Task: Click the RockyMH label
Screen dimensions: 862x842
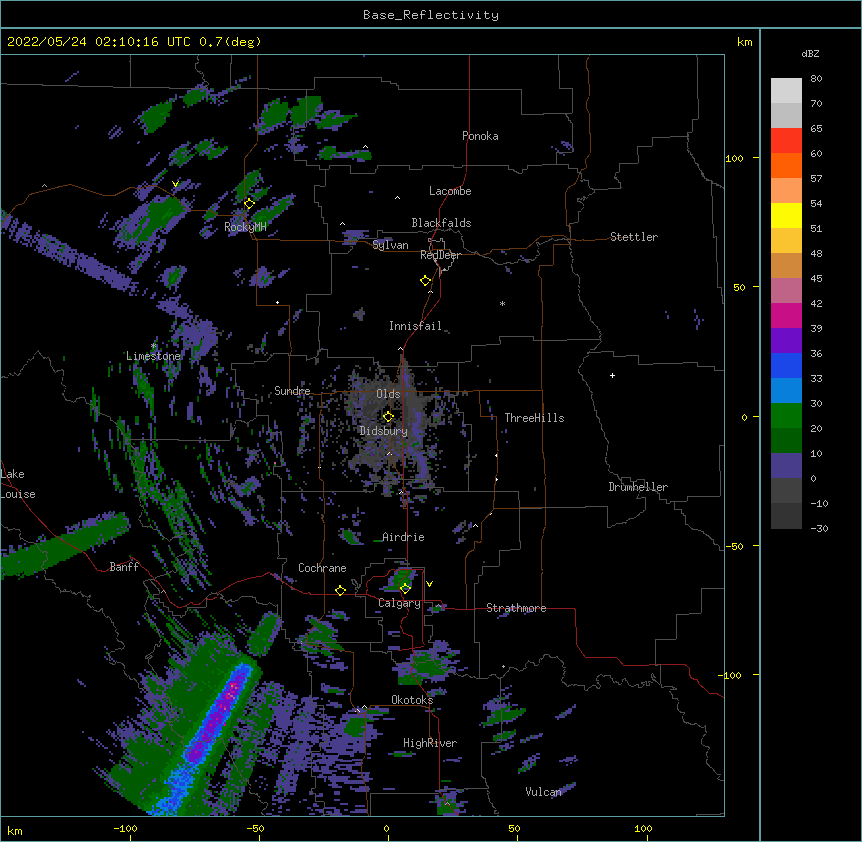Action: [x=245, y=227]
